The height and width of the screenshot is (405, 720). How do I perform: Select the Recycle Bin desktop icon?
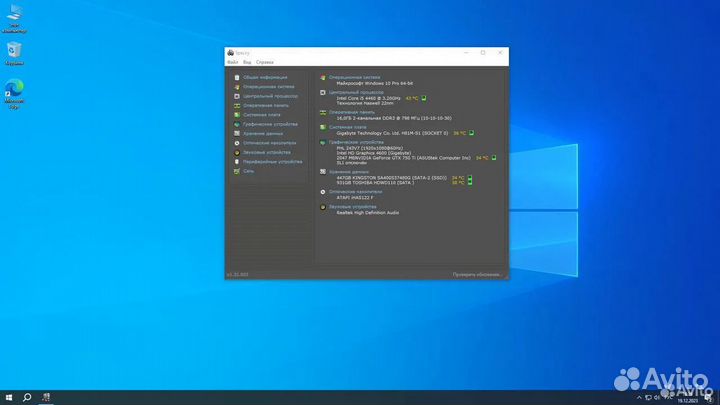click(x=15, y=52)
